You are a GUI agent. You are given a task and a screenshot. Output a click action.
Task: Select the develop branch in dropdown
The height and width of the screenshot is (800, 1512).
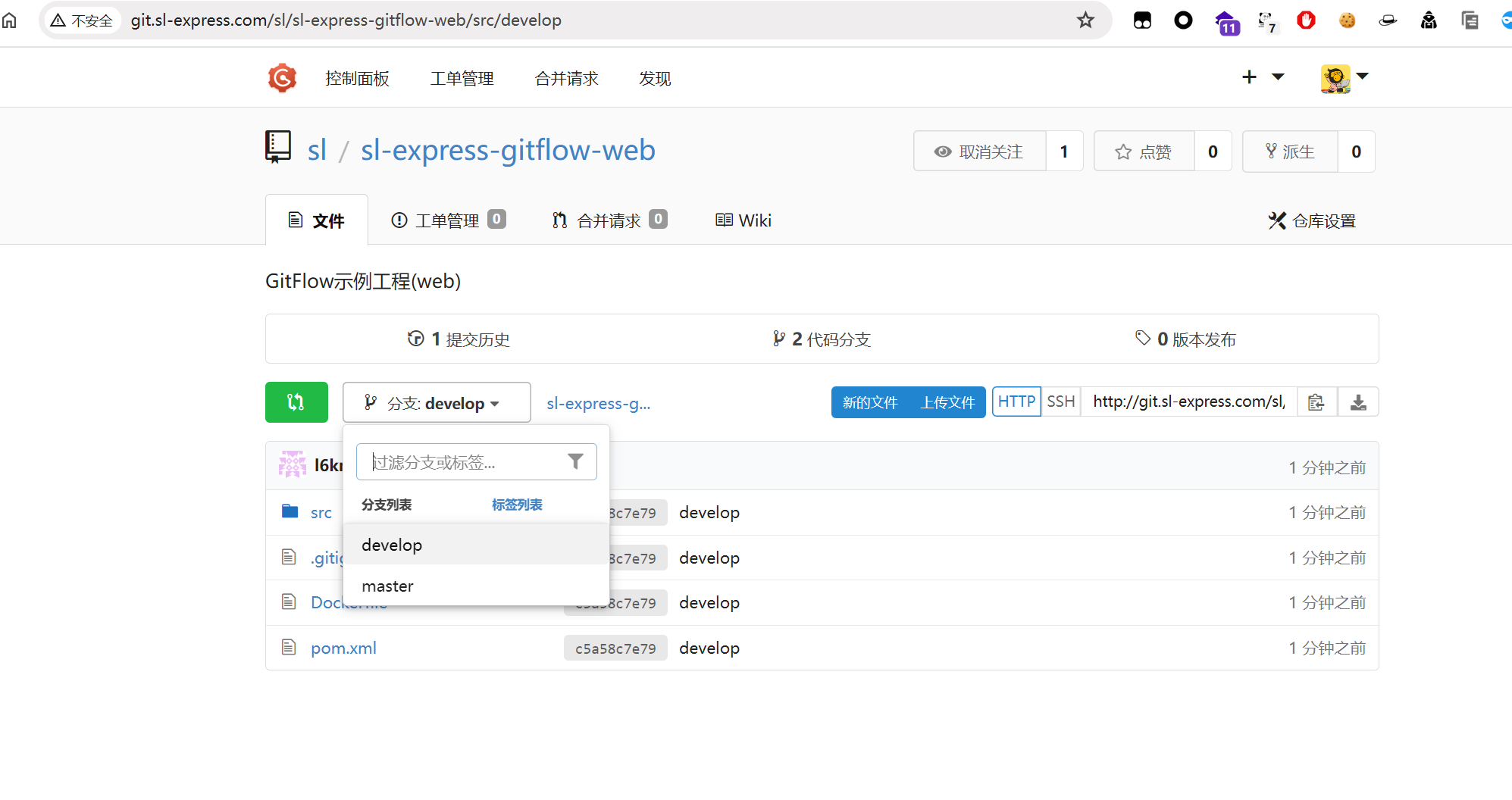click(476, 545)
